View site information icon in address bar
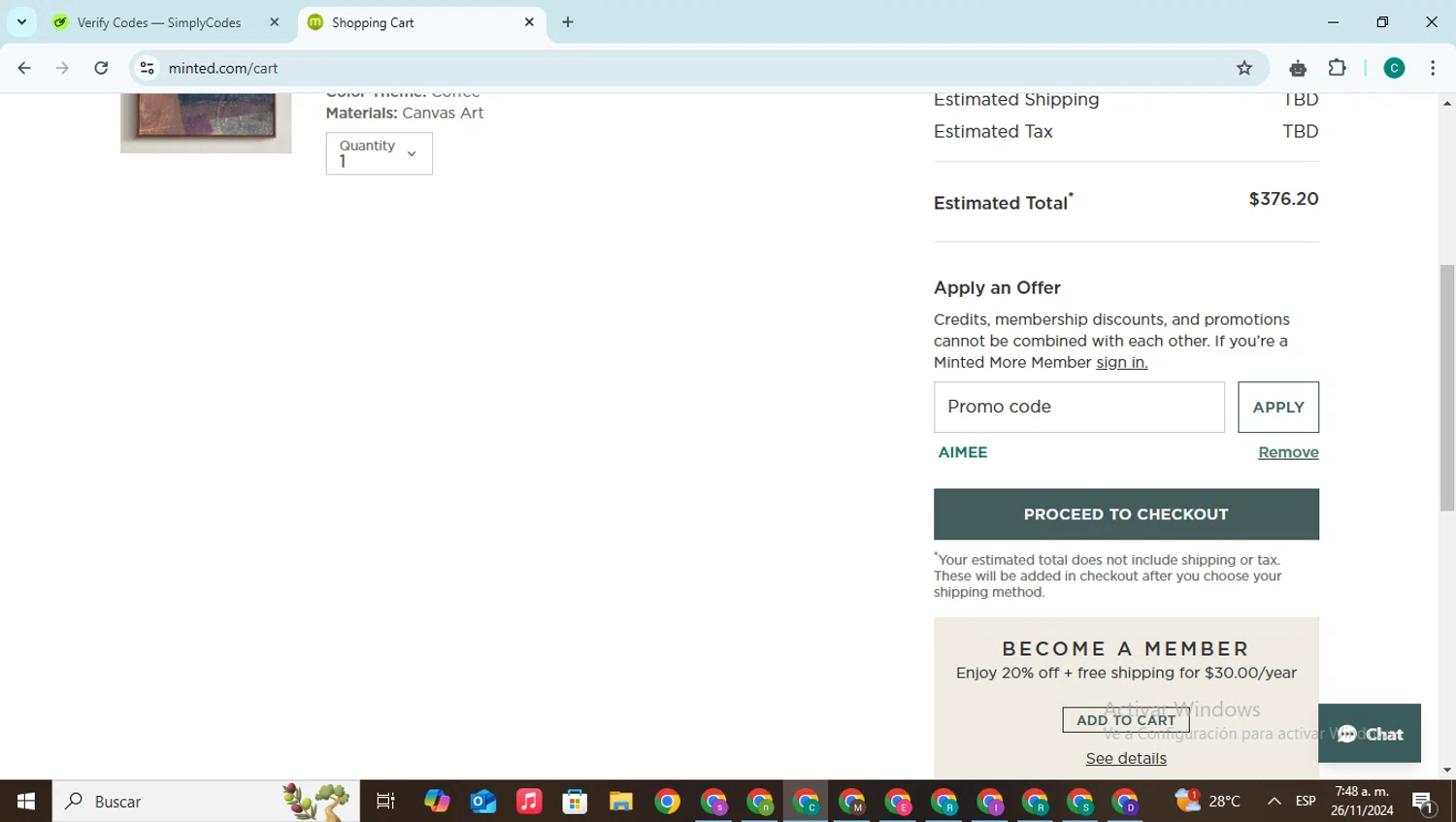 (148, 68)
